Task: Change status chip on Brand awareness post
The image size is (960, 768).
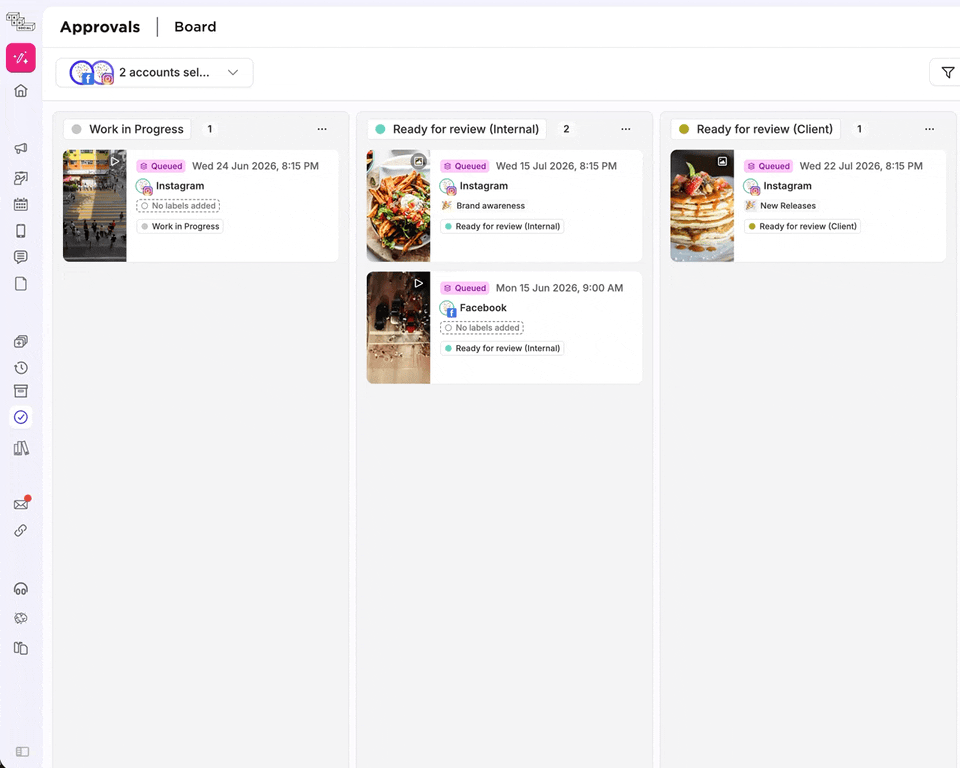Action: point(502,226)
